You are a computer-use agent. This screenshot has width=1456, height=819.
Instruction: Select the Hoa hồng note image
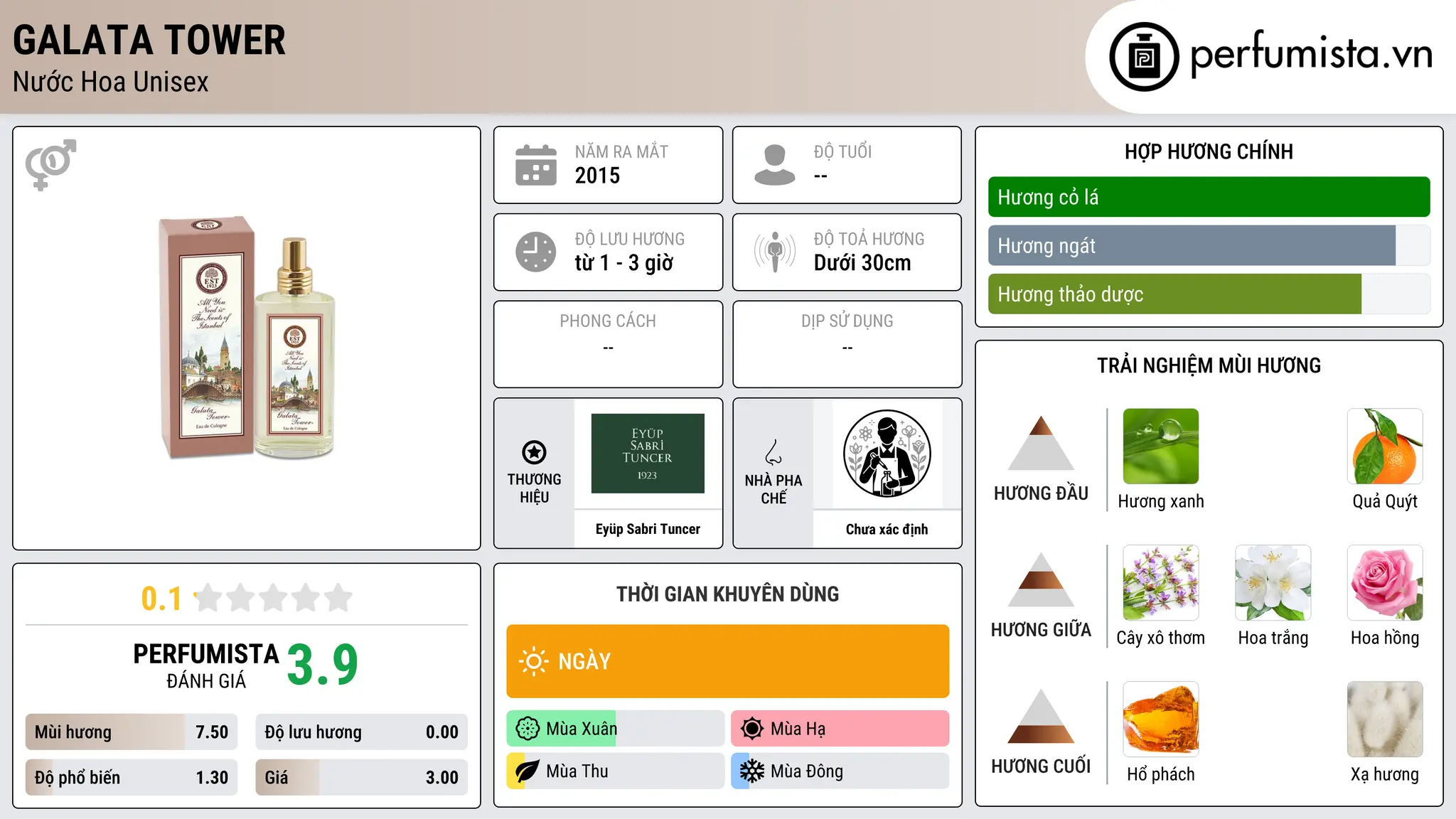[1385, 583]
